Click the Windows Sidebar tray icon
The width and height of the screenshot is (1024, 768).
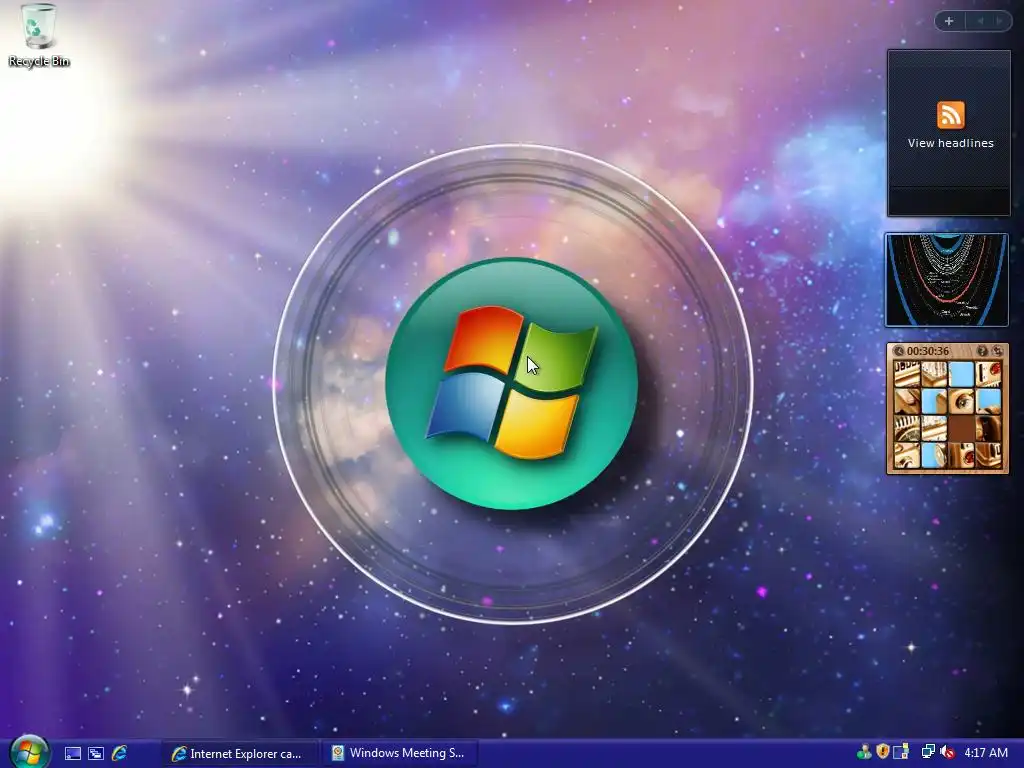(x=901, y=752)
